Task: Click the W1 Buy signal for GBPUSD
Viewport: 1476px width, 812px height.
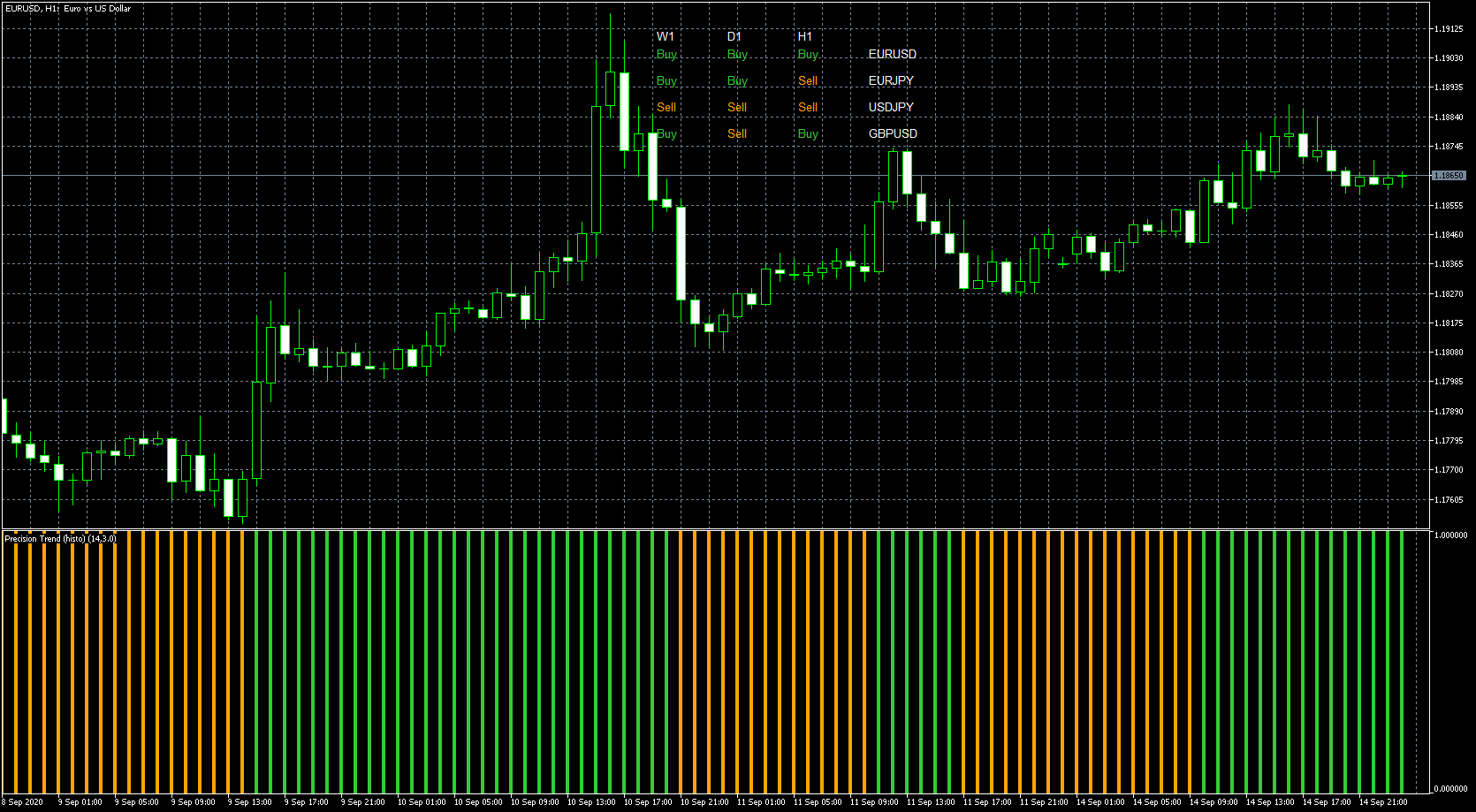Action: click(666, 134)
